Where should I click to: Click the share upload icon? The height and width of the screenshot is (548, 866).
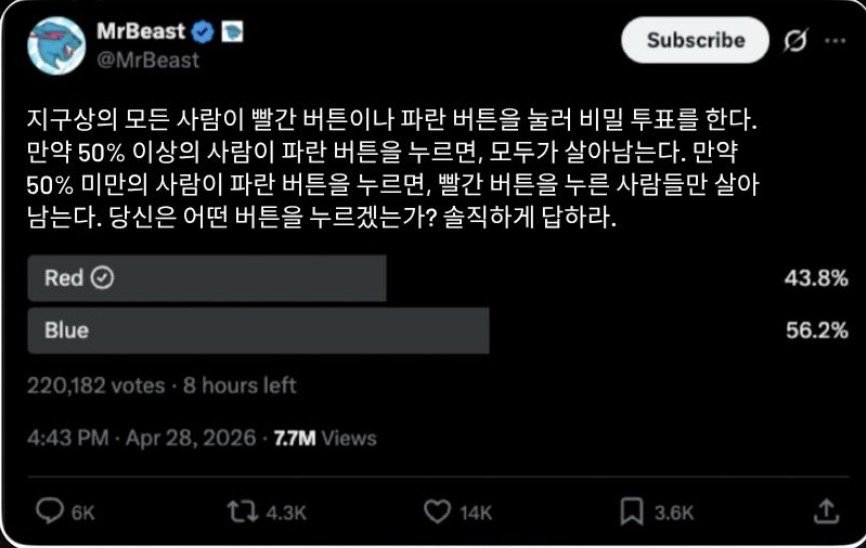[x=826, y=512]
